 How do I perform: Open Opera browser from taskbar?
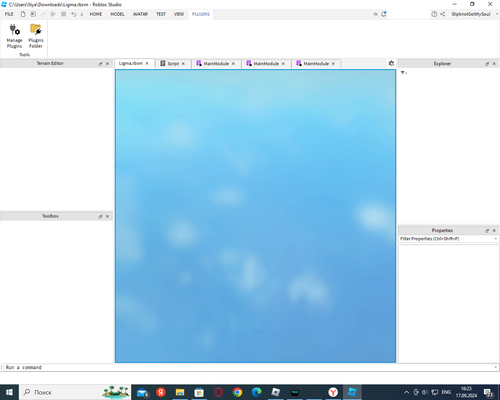[x=218, y=392]
